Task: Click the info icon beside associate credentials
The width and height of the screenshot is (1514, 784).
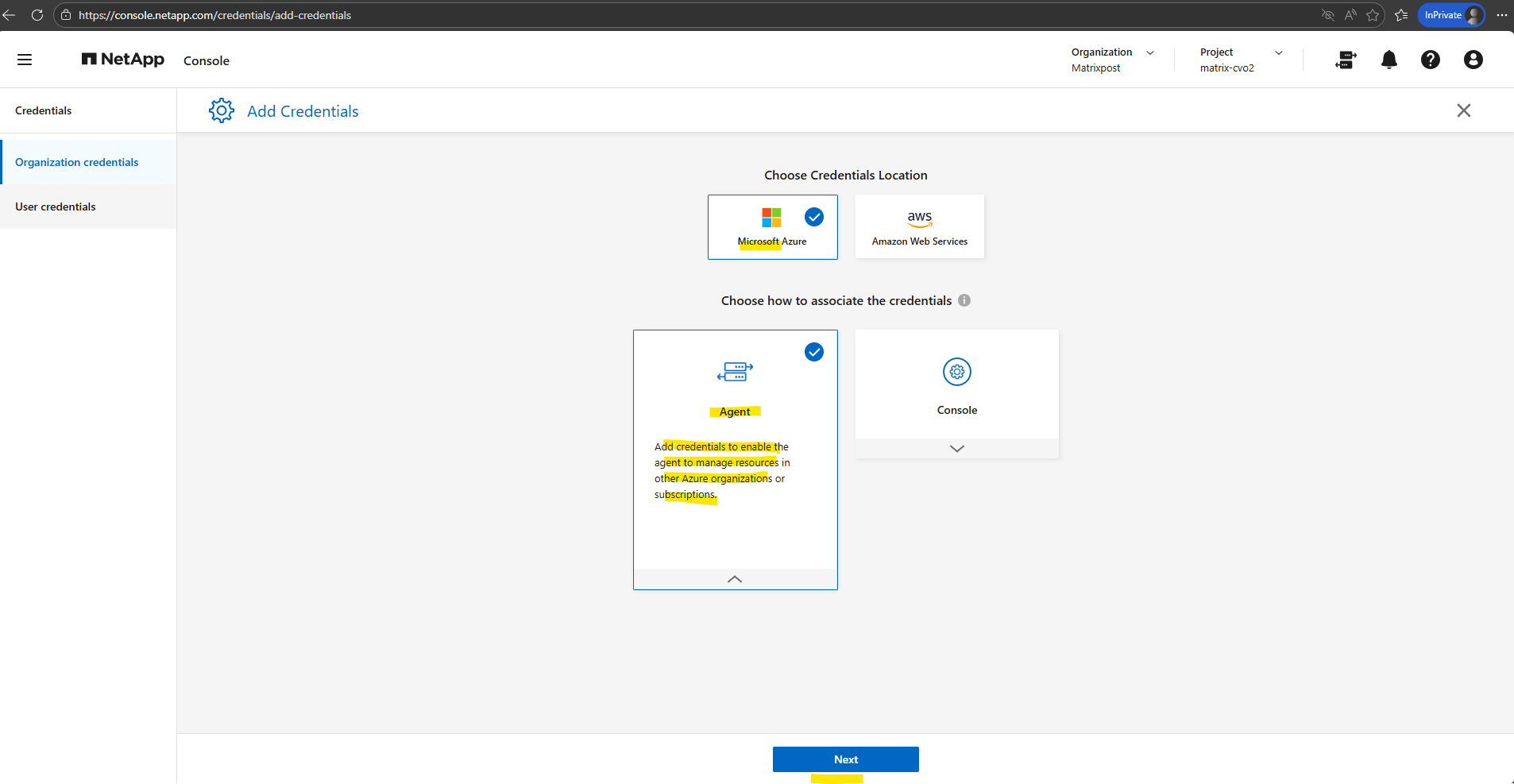Action: (964, 300)
